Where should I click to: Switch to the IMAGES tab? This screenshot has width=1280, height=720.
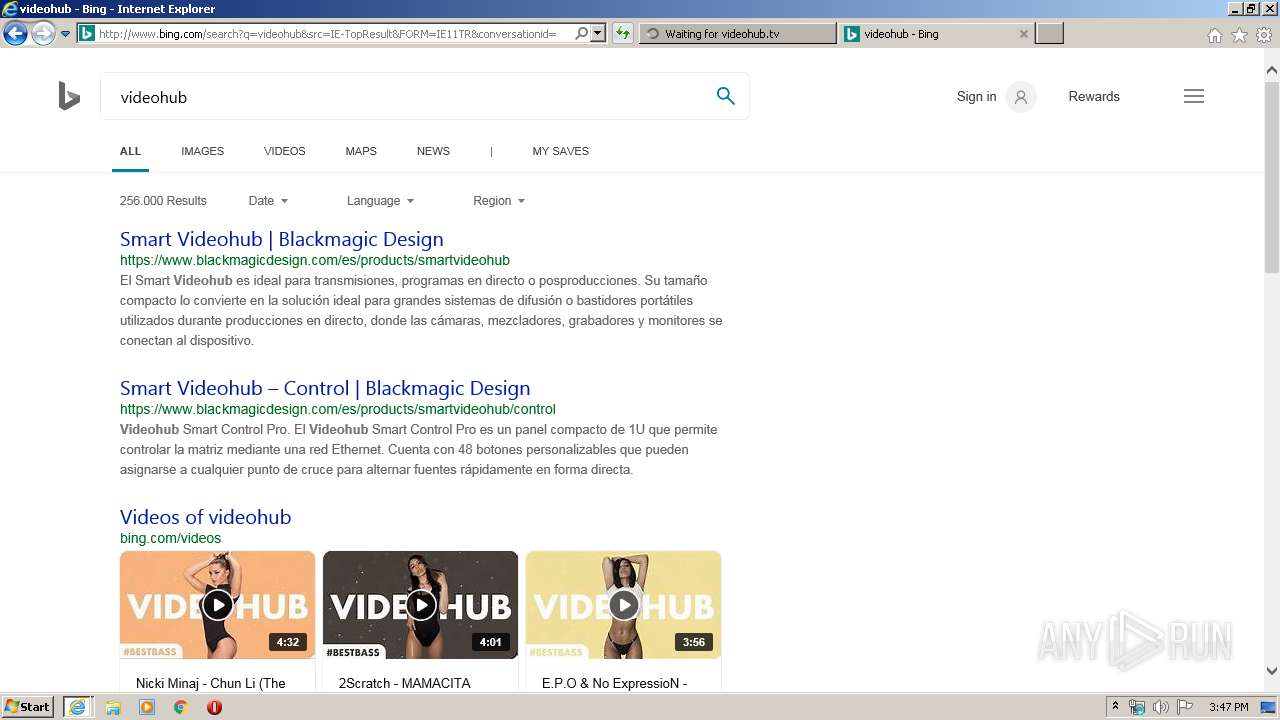tap(202, 152)
